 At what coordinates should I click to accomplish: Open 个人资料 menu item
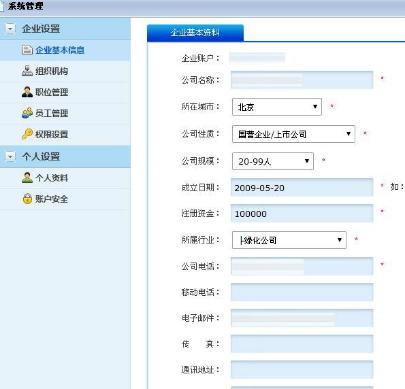click(52, 178)
